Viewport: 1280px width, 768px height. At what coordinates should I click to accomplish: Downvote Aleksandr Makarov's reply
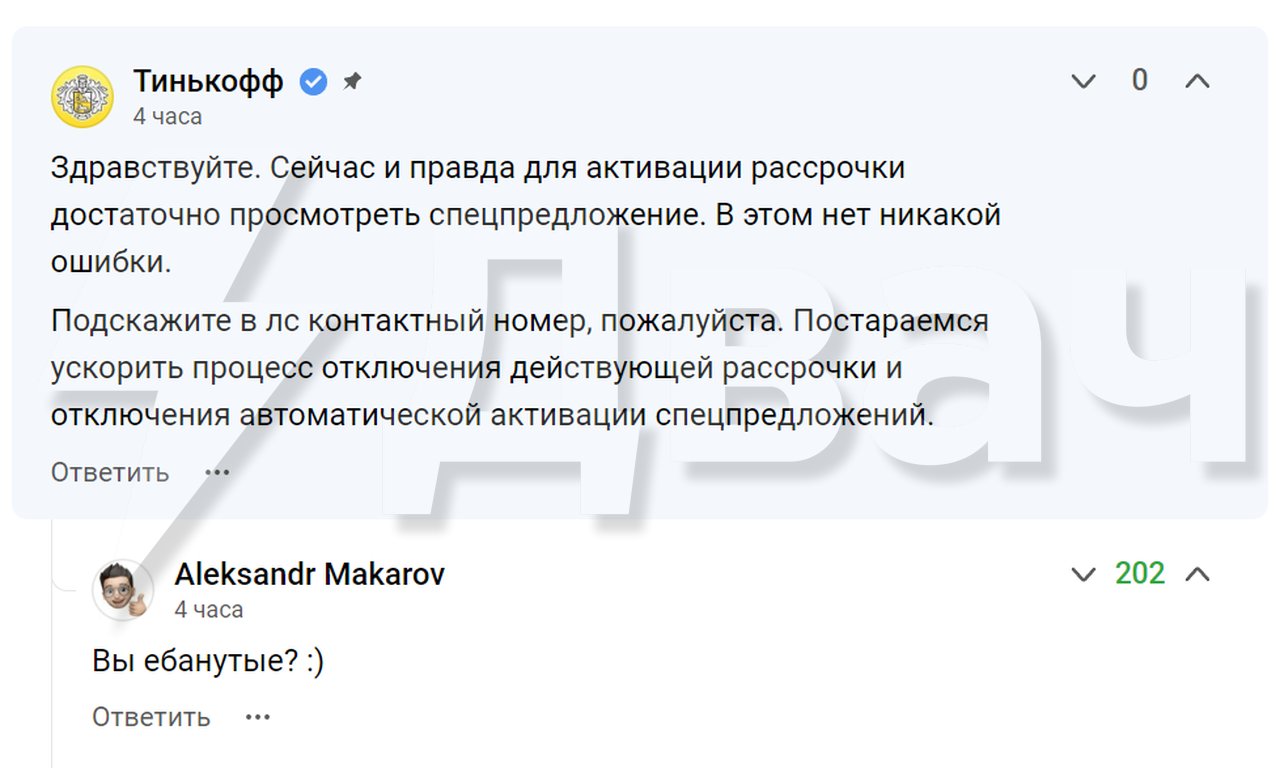[1084, 574]
